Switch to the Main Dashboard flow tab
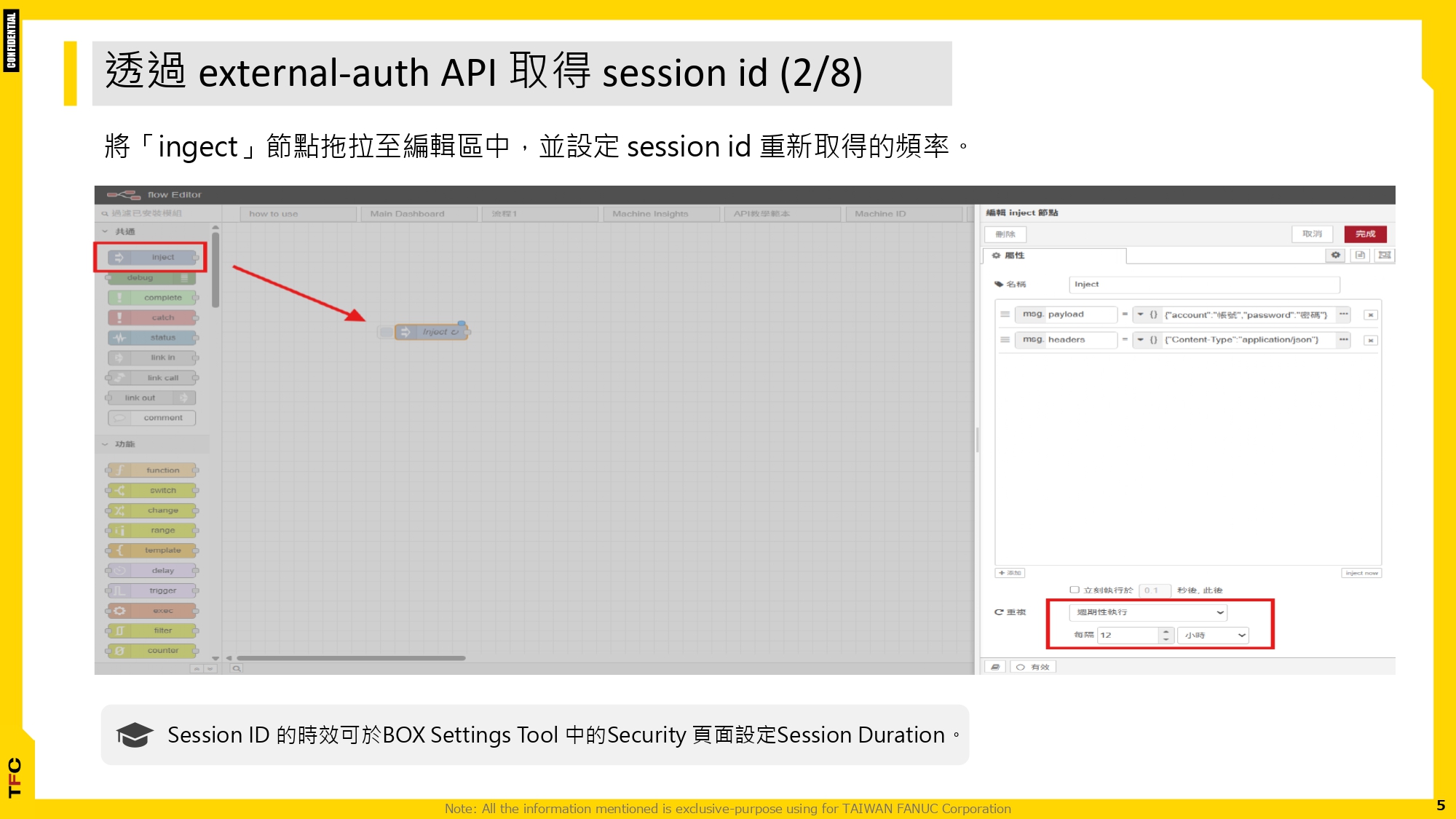The image size is (1456, 819). 407,213
